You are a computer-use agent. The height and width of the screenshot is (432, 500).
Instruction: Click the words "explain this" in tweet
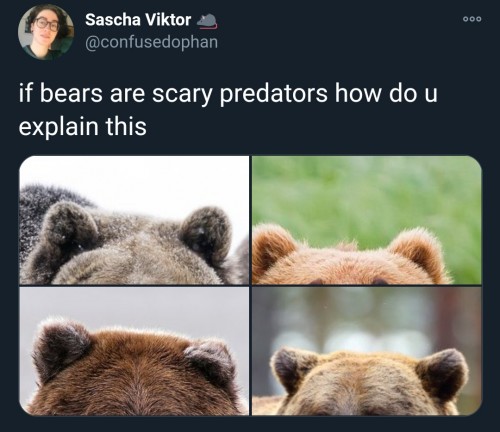tap(83, 127)
